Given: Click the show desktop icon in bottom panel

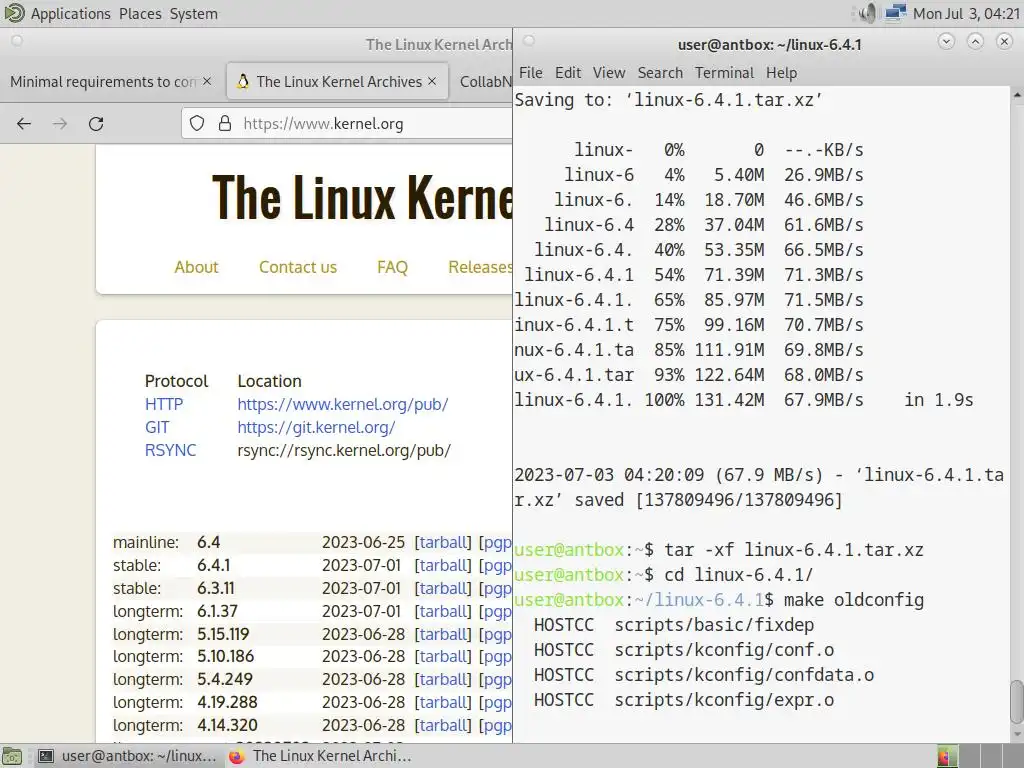Looking at the screenshot, I should pyautogui.click(x=12, y=756).
